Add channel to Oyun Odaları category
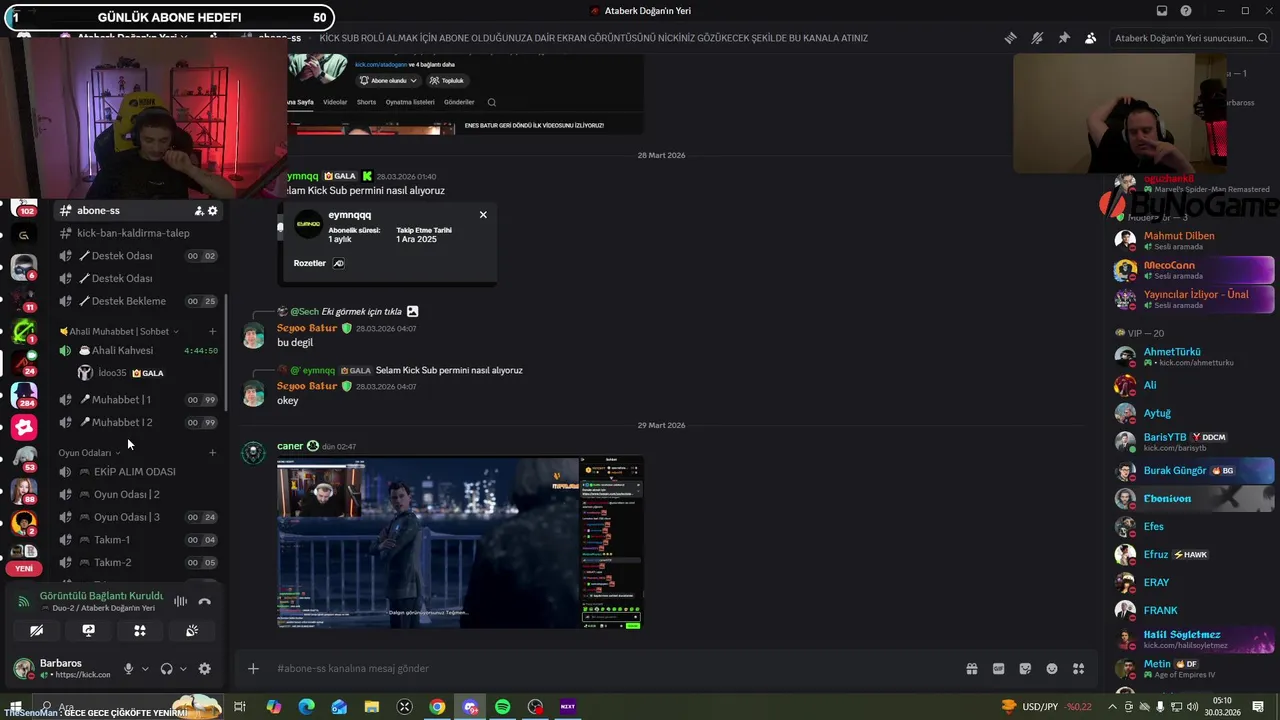 [x=212, y=453]
